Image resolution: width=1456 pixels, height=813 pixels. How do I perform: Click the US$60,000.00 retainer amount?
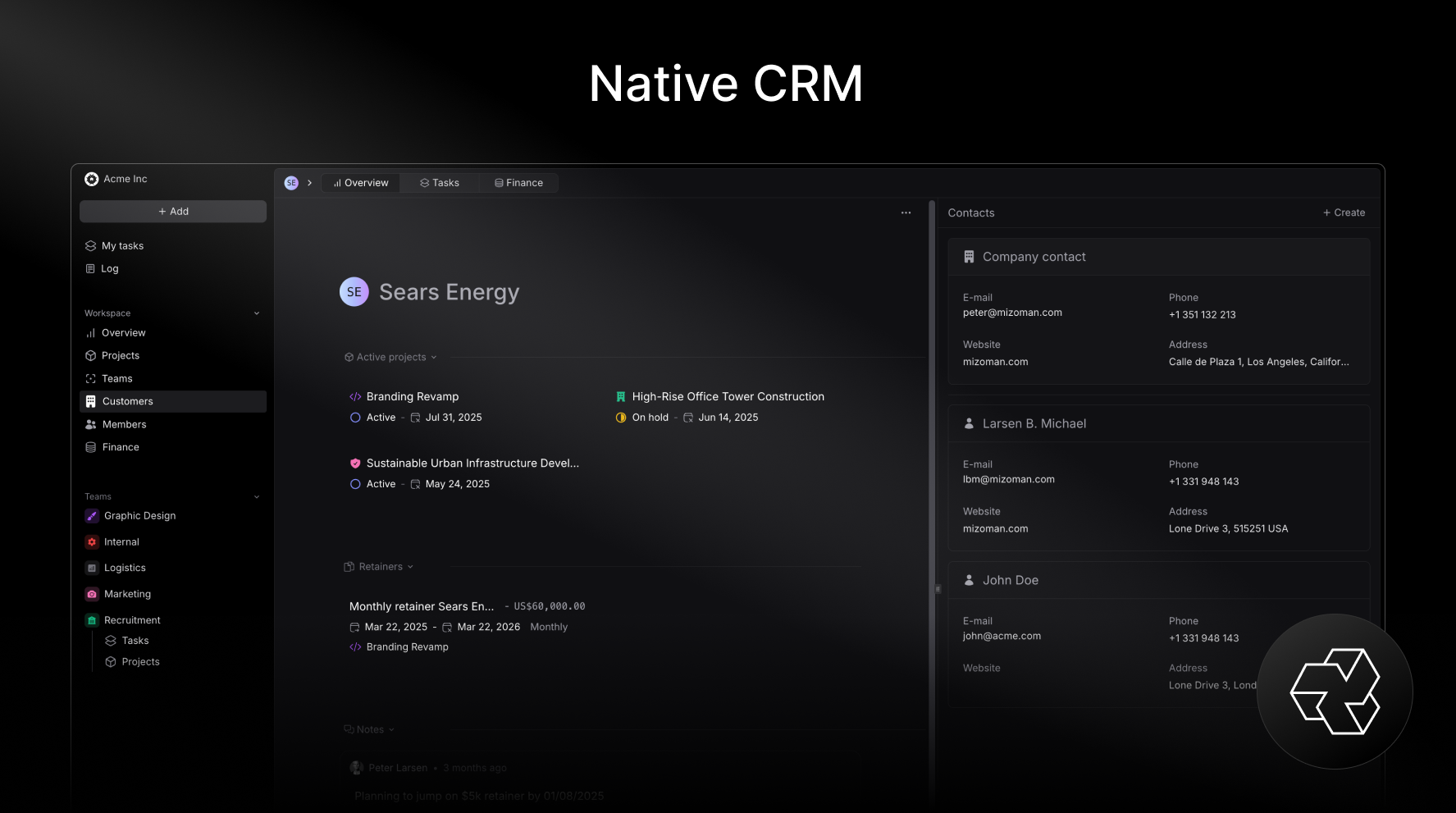pyautogui.click(x=550, y=607)
